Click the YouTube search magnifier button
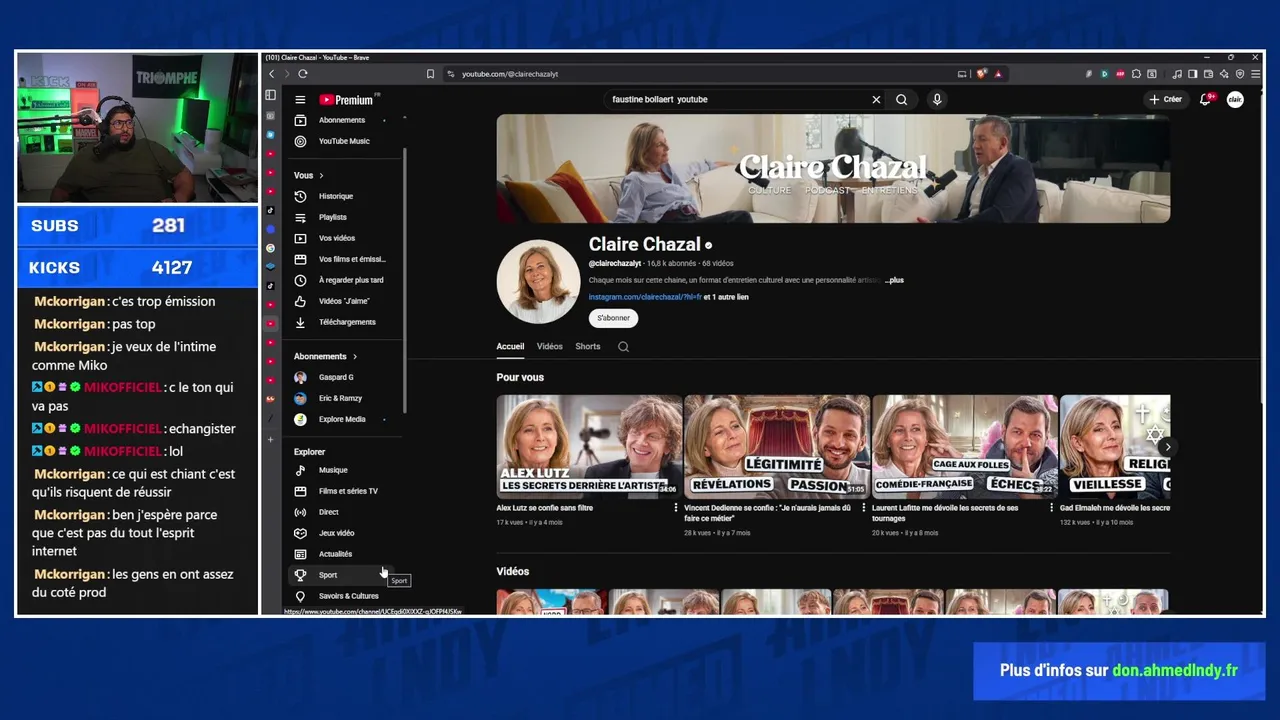This screenshot has width=1280, height=720. (x=902, y=100)
